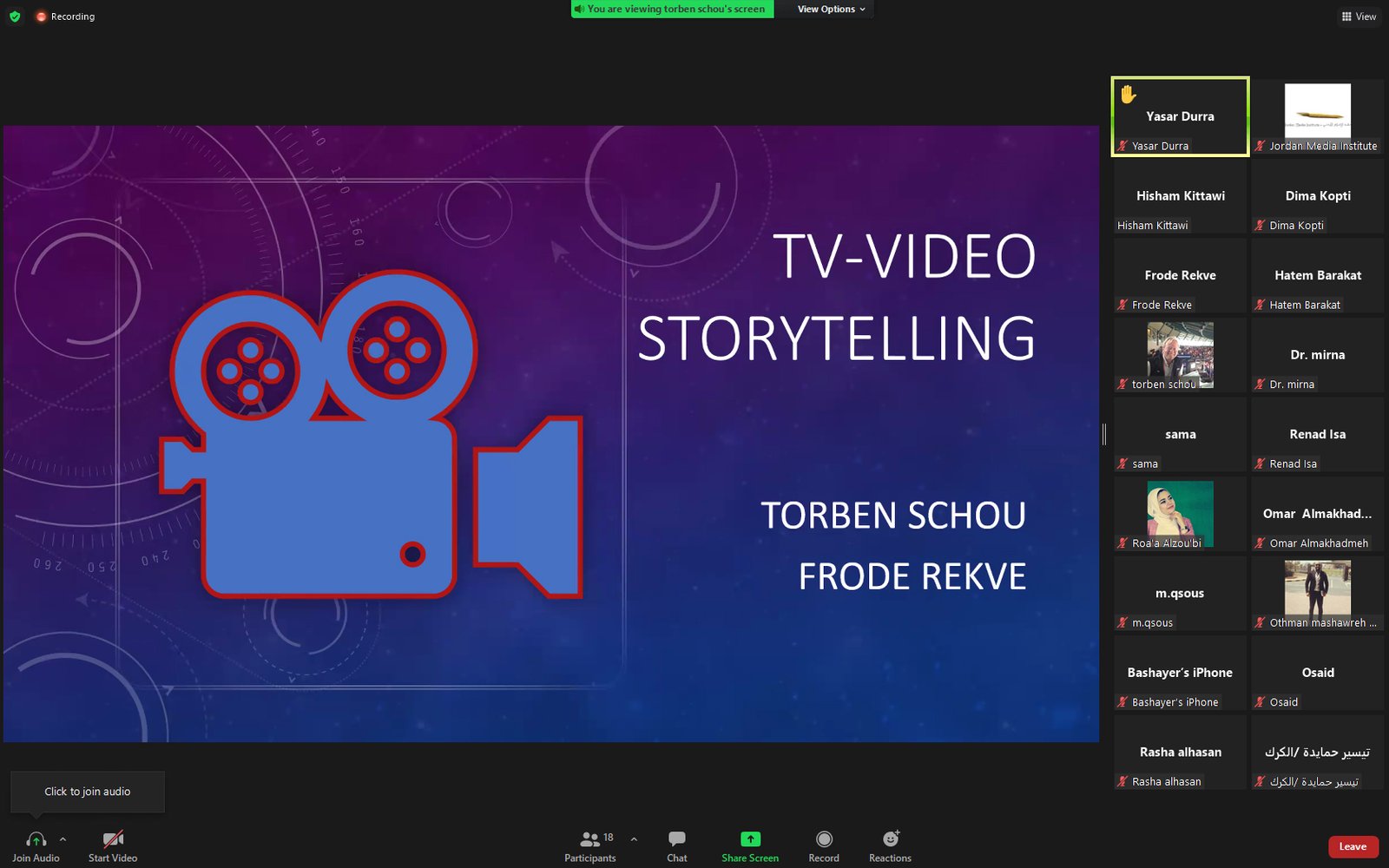
Task: Click the green encryption shield icon
Action: pos(15,16)
